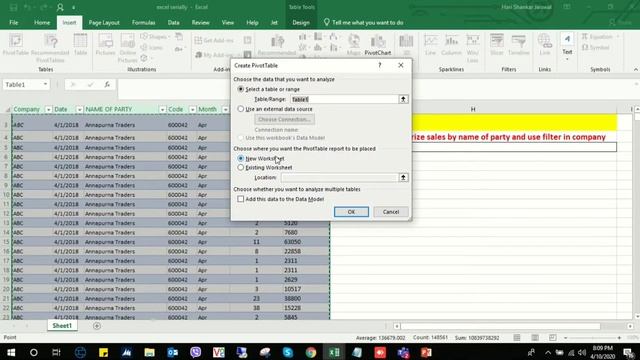Open the File tab
640x360 pixels.
(13, 22)
